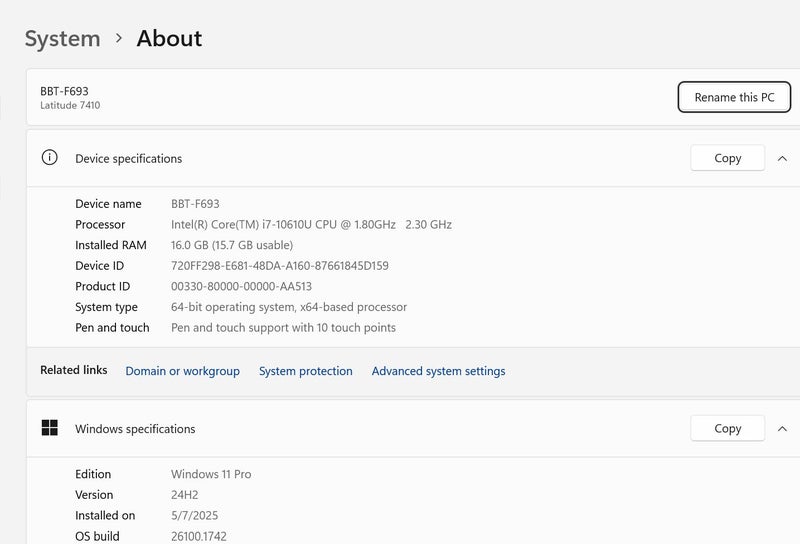The width and height of the screenshot is (800, 544).
Task: Click the OS build value 26100.1742
Action: 201,536
